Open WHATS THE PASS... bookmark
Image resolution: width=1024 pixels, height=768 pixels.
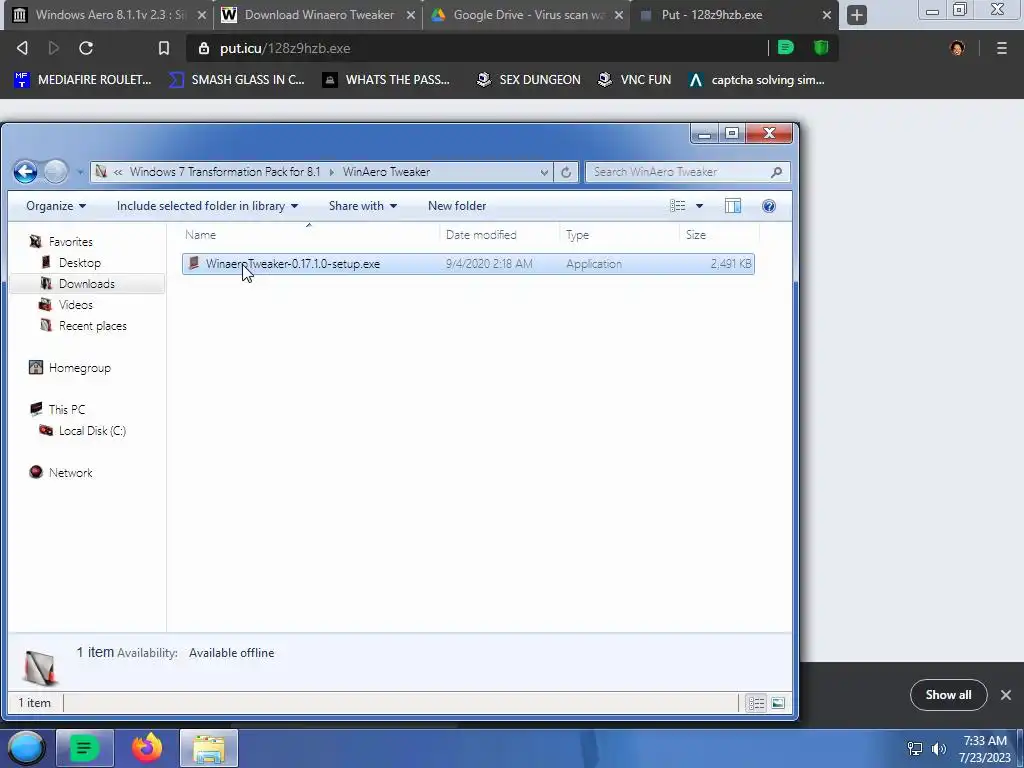coord(386,80)
